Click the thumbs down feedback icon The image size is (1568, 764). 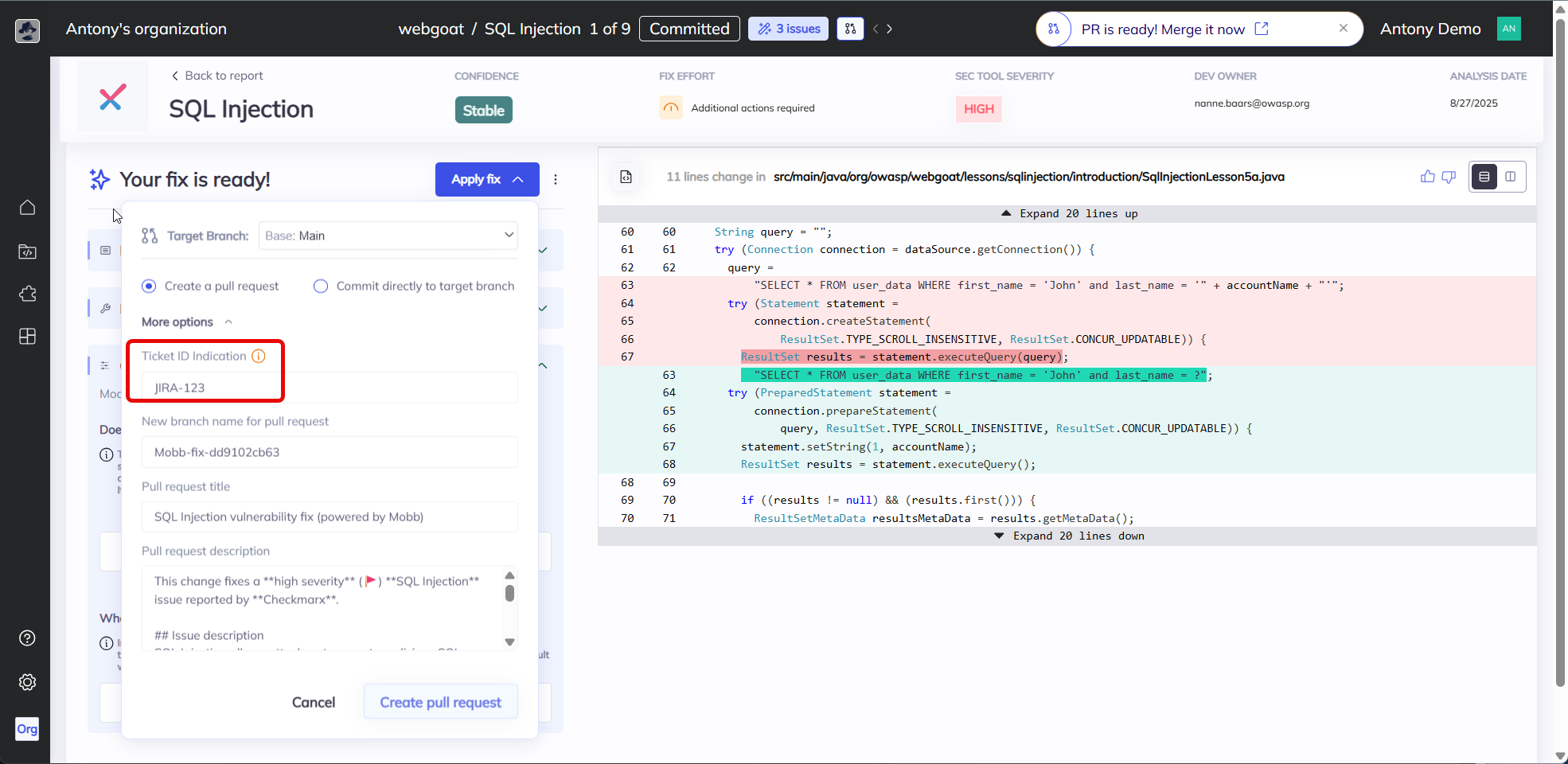(x=1449, y=177)
